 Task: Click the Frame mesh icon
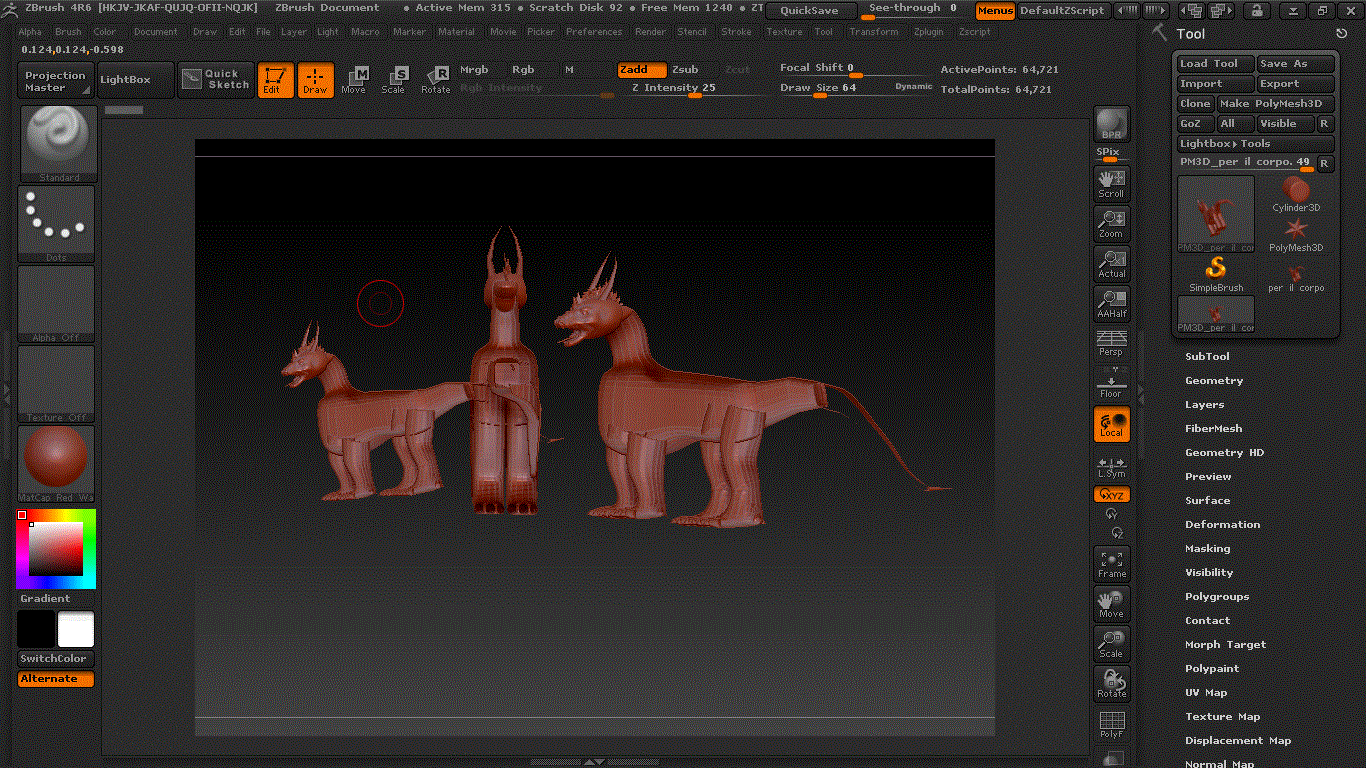(x=1112, y=563)
